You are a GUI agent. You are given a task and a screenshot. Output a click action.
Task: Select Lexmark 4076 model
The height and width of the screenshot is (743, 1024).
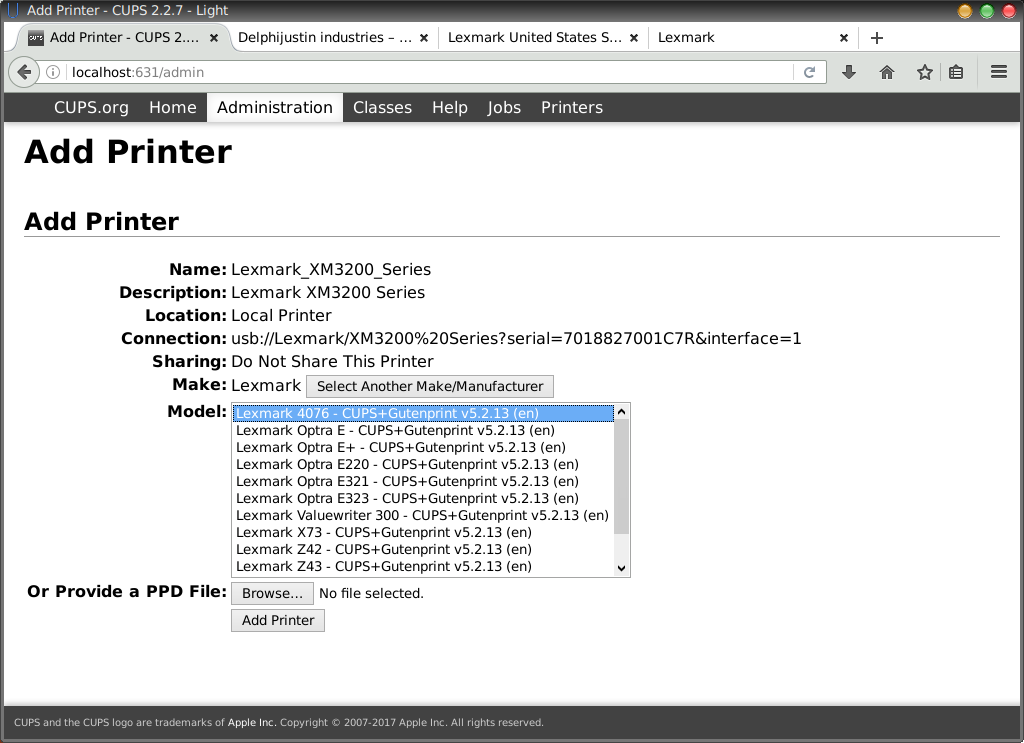pyautogui.click(x=423, y=413)
